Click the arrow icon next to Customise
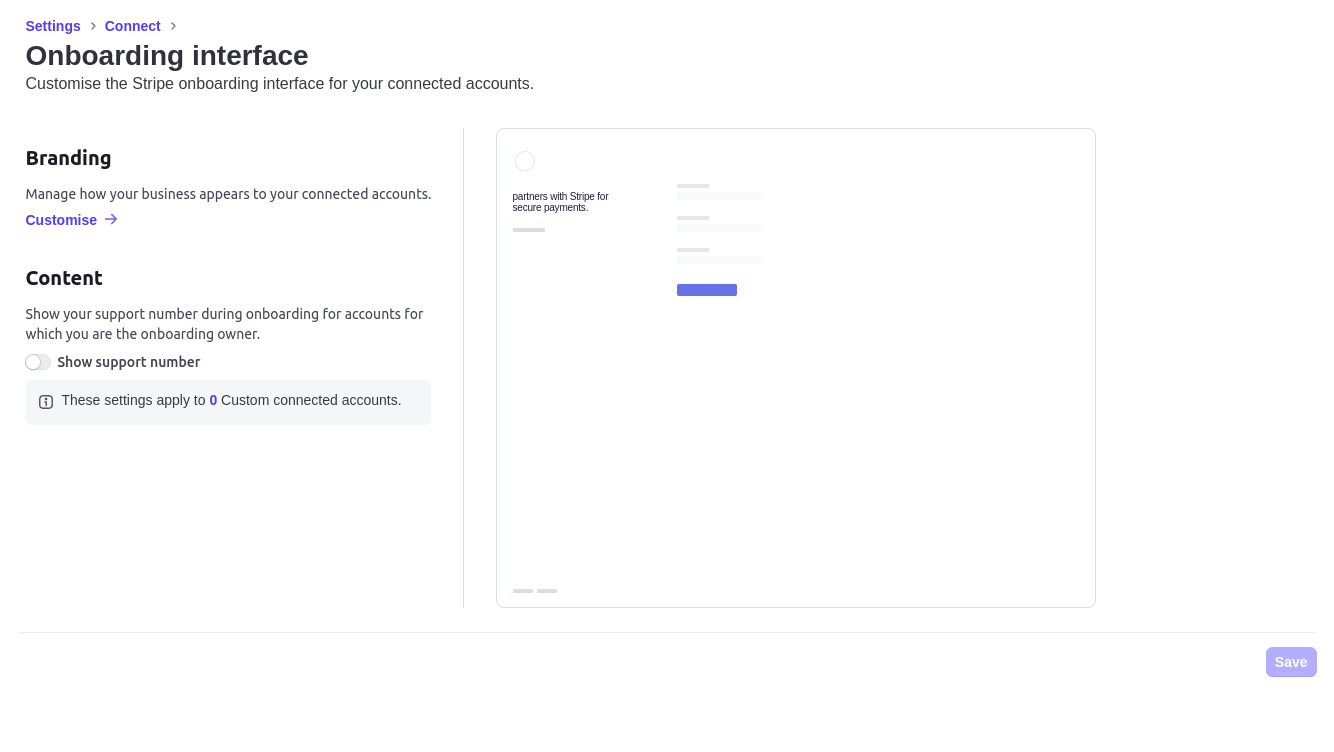The image size is (1334, 752). pyautogui.click(x=110, y=219)
